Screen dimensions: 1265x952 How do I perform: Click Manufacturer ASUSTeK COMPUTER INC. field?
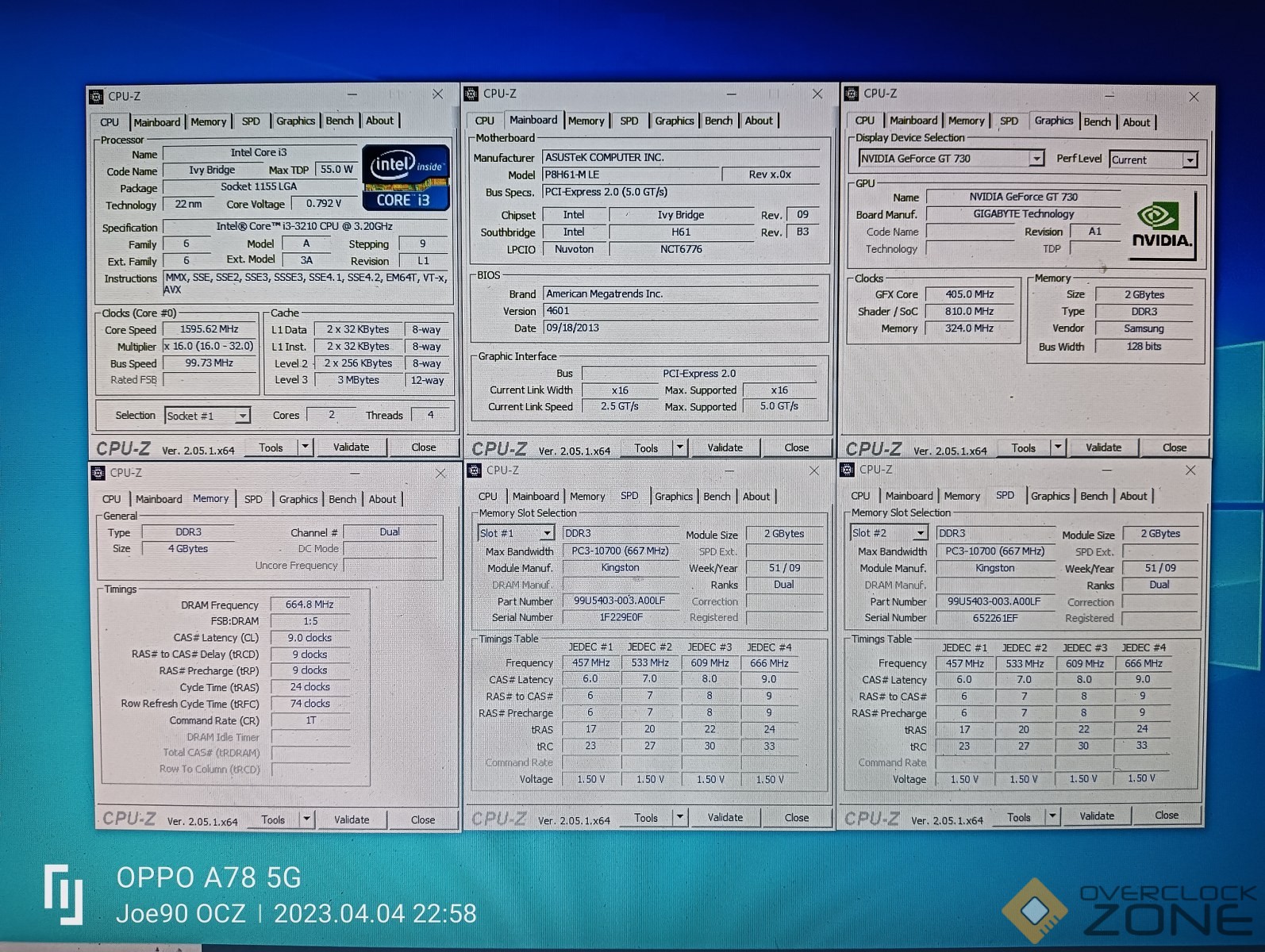point(681,158)
